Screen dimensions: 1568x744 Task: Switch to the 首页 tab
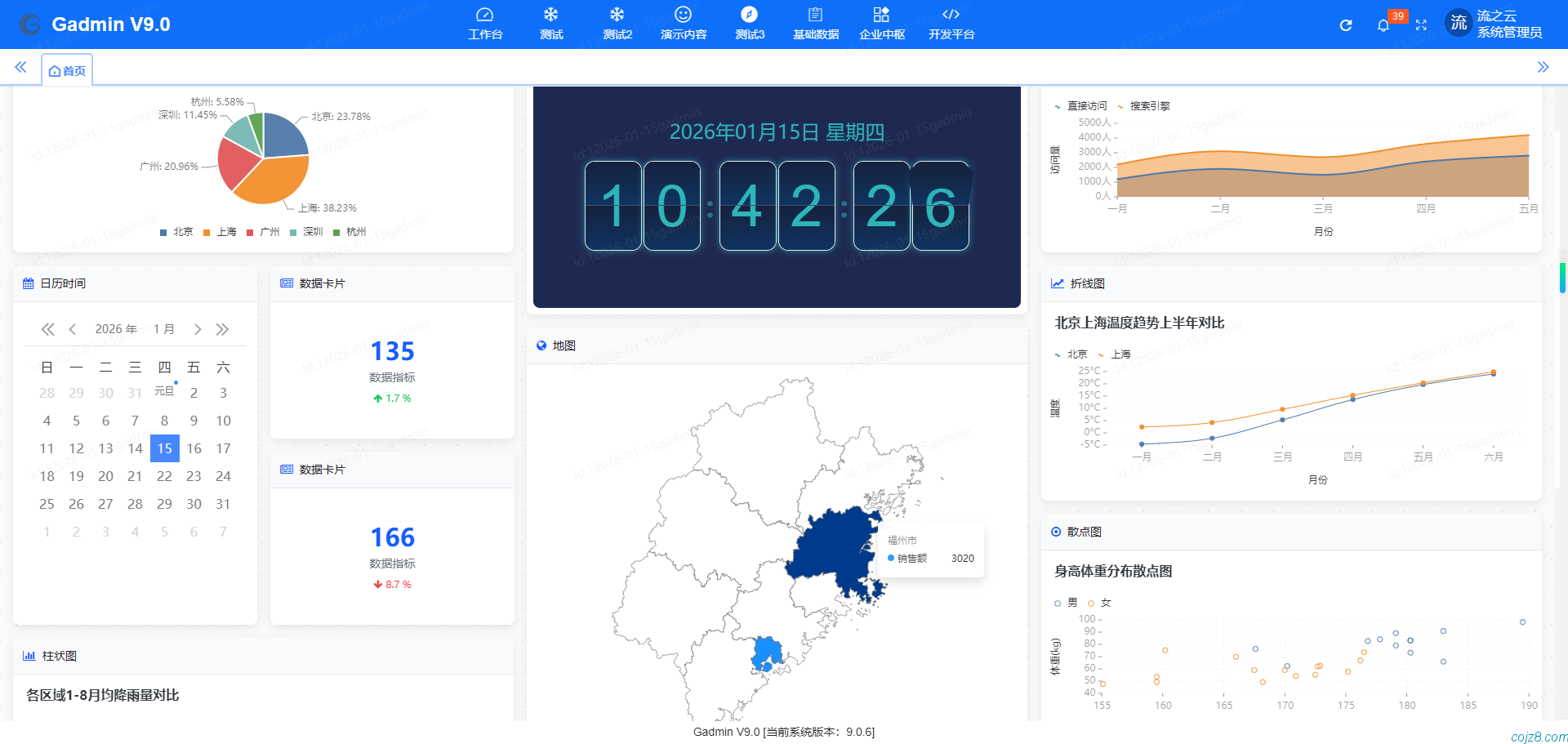[x=68, y=70]
